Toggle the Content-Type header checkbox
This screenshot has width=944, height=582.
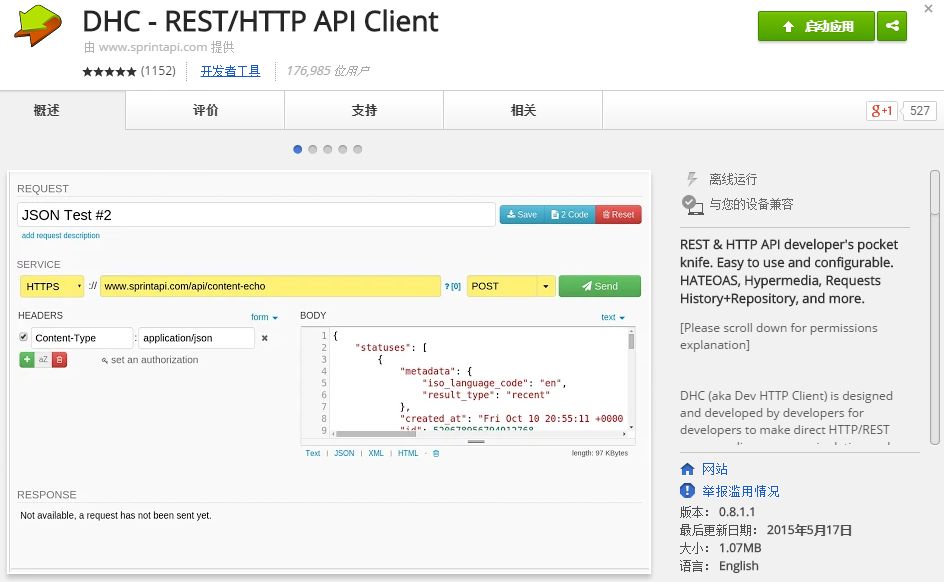(x=23, y=337)
